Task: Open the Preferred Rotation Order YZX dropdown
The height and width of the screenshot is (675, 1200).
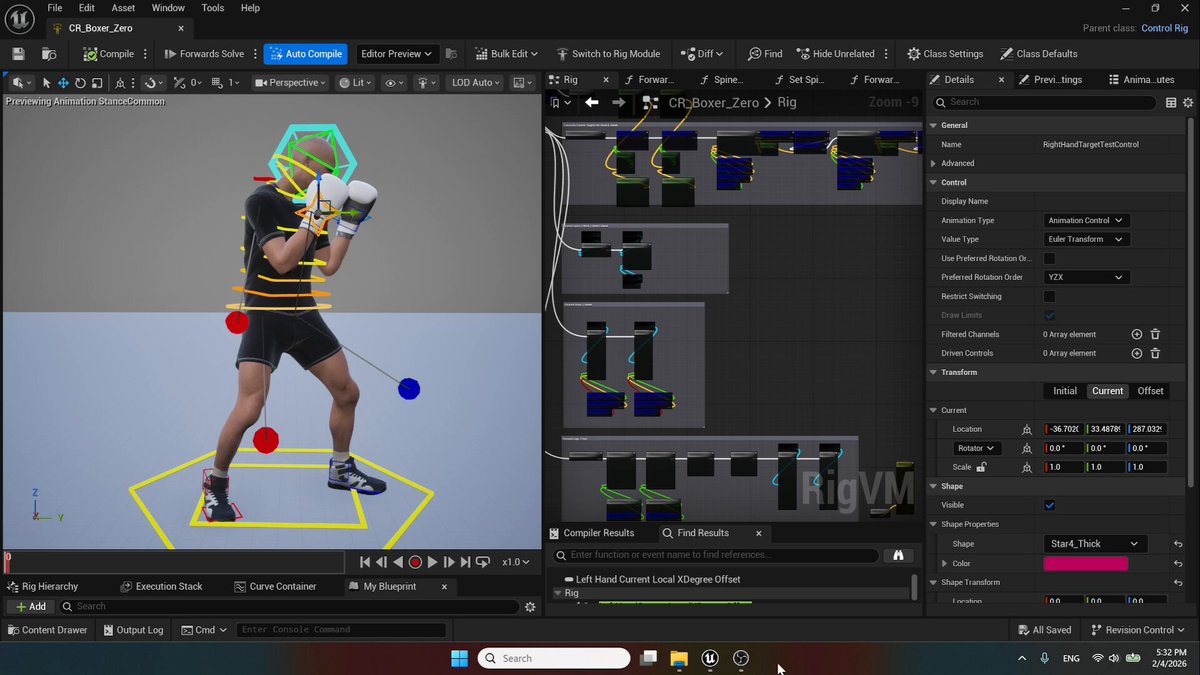Action: (x=1086, y=277)
